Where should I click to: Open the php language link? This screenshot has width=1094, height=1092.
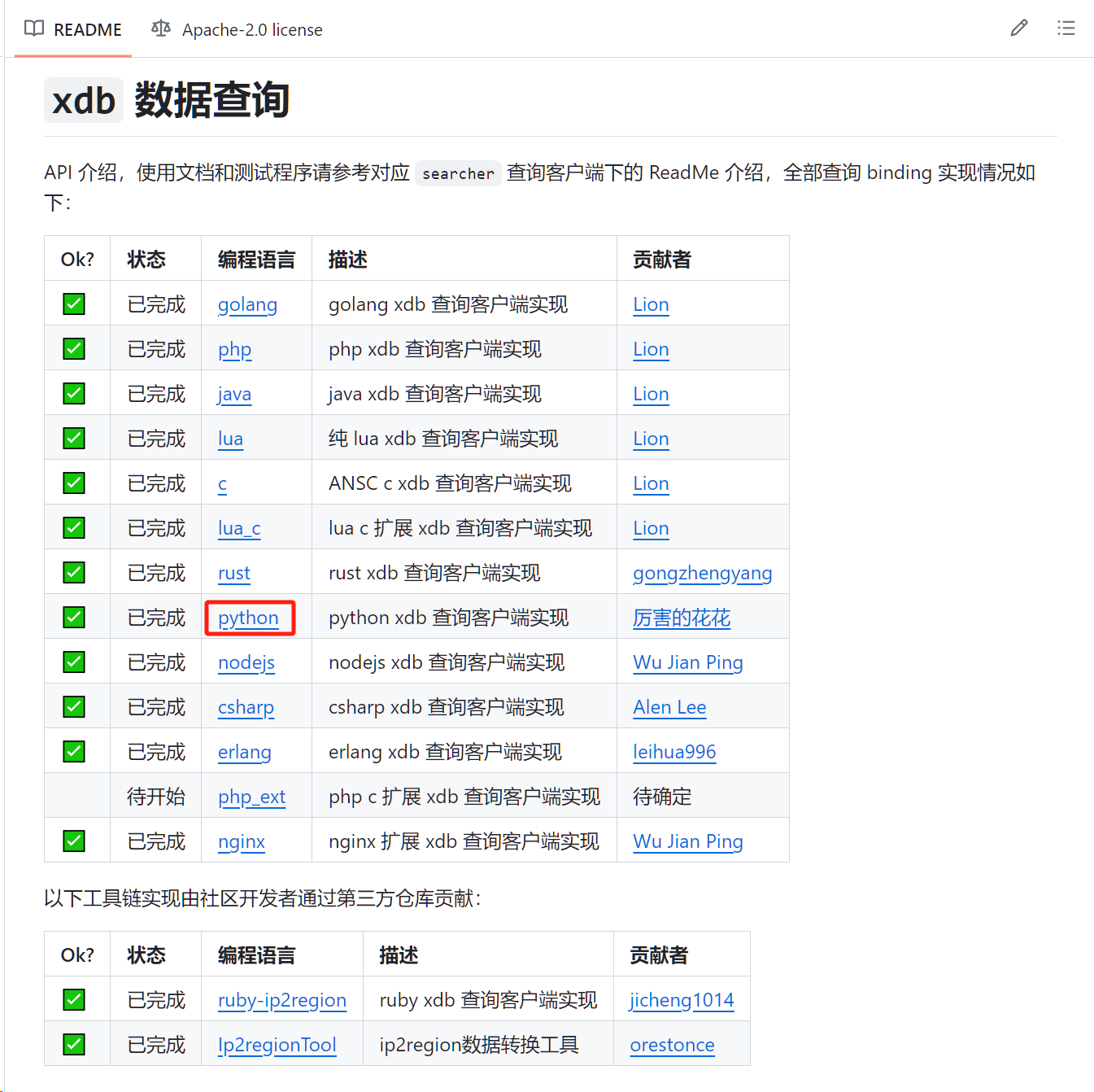pyautogui.click(x=234, y=349)
